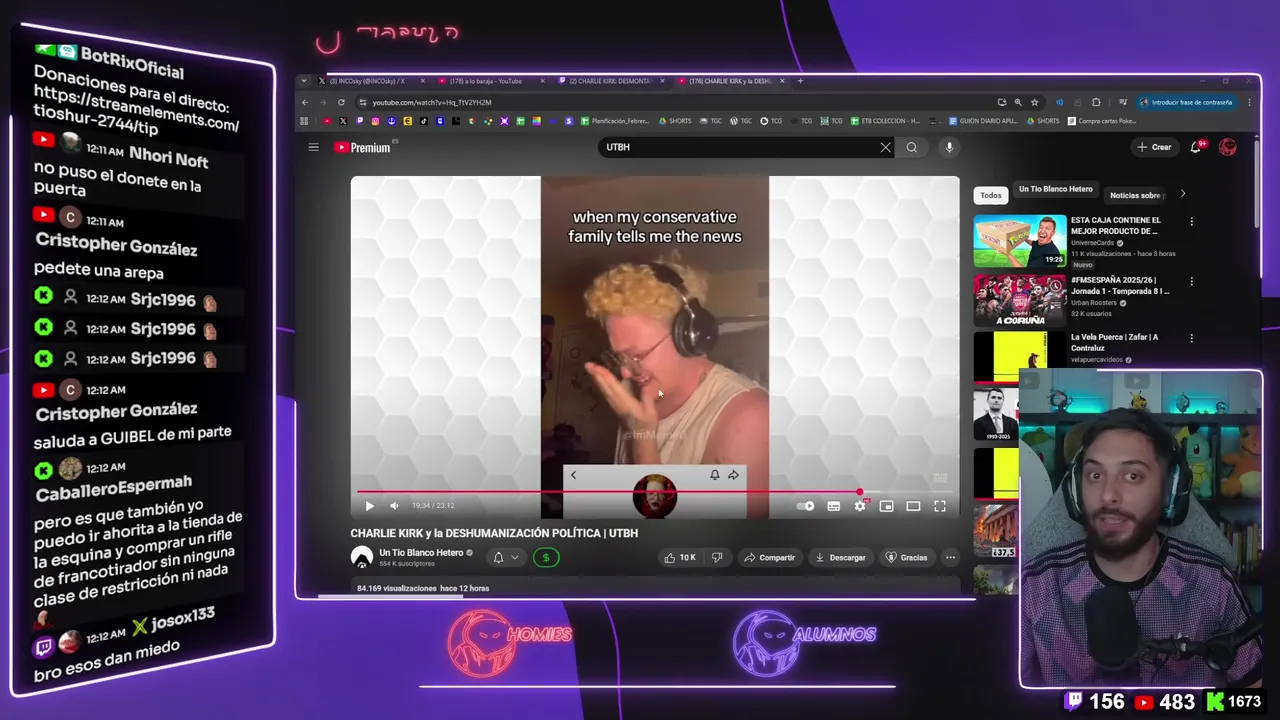Click the Compartir share button

[769, 557]
